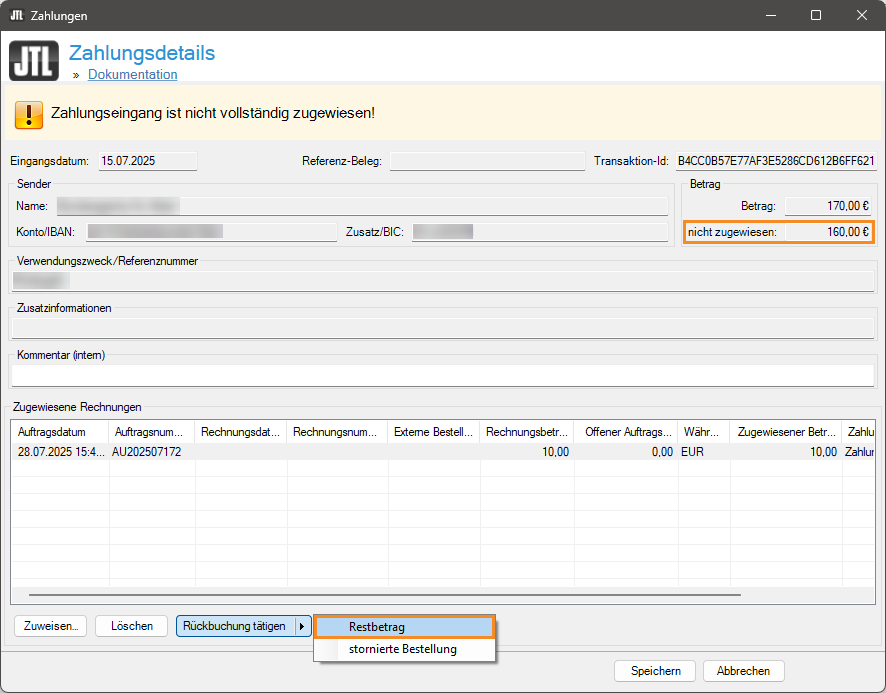This screenshot has height=693, width=886.
Task: Click into the Kommentar (intern) field
Action: click(442, 375)
